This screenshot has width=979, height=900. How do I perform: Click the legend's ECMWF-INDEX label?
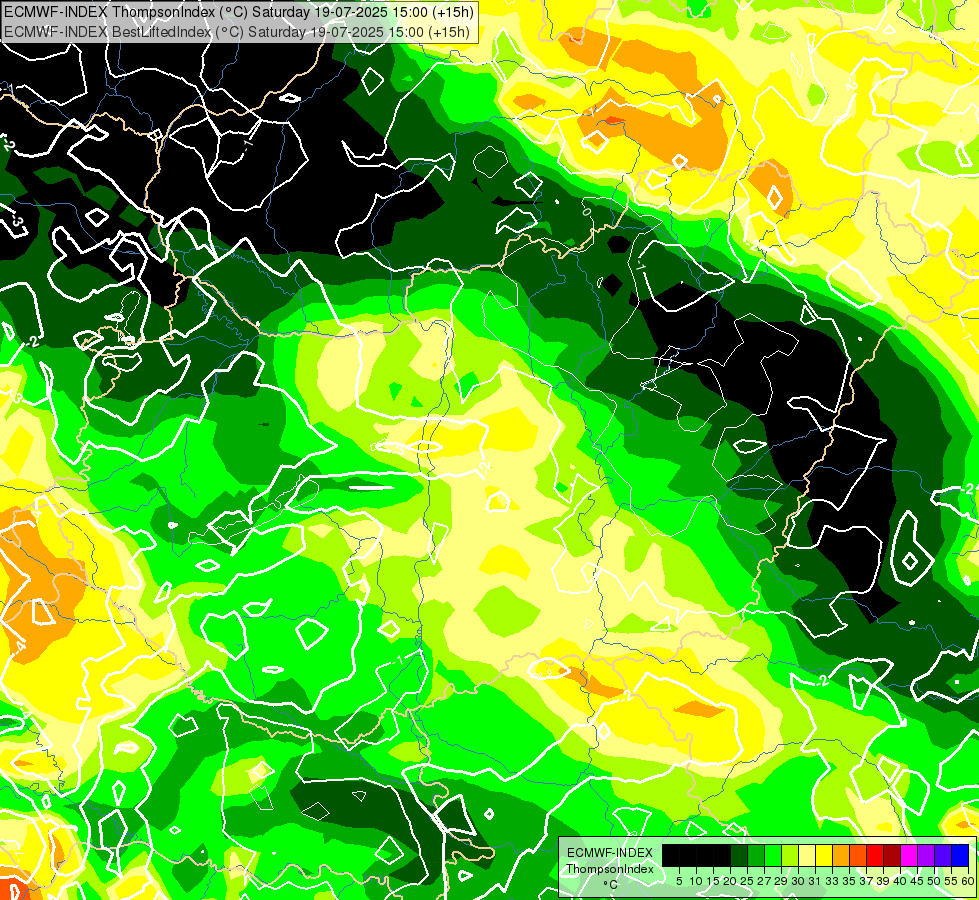610,853
